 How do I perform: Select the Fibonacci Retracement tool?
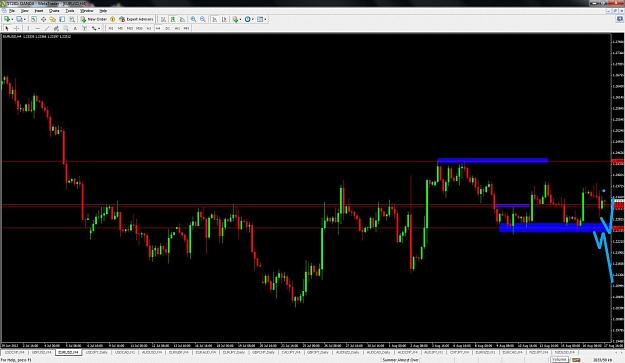coord(66,28)
